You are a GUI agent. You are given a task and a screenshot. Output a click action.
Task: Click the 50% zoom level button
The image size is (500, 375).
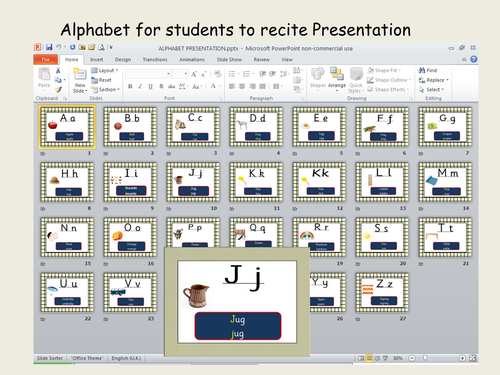pyautogui.click(x=398, y=358)
